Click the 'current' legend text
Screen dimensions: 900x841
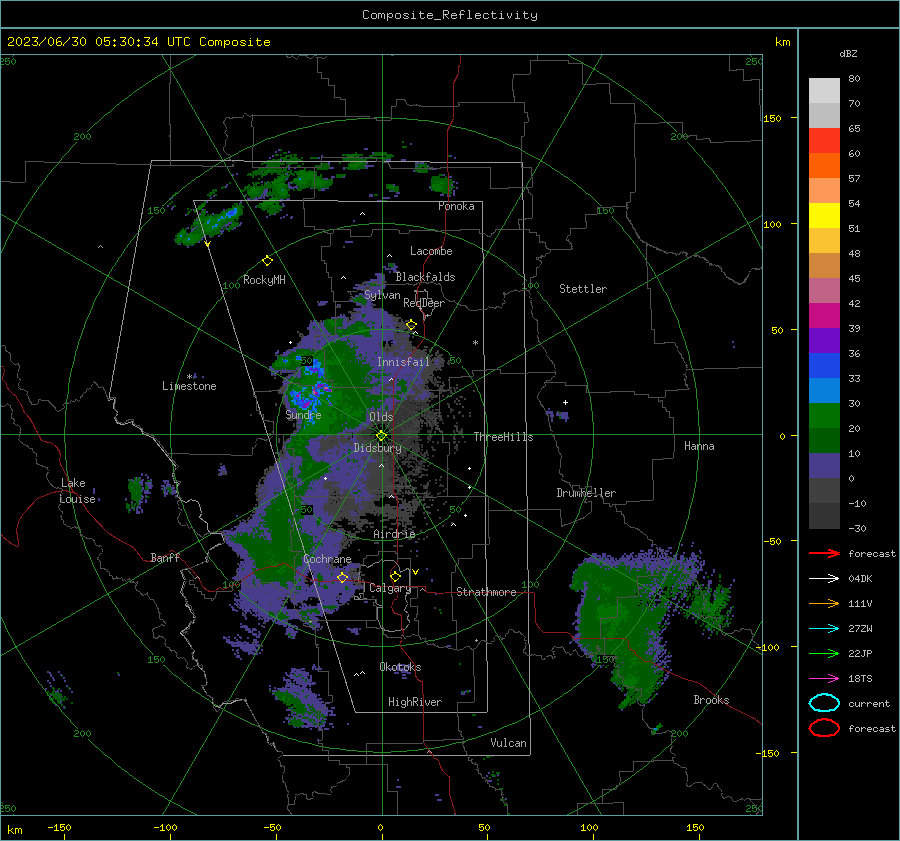point(869,703)
